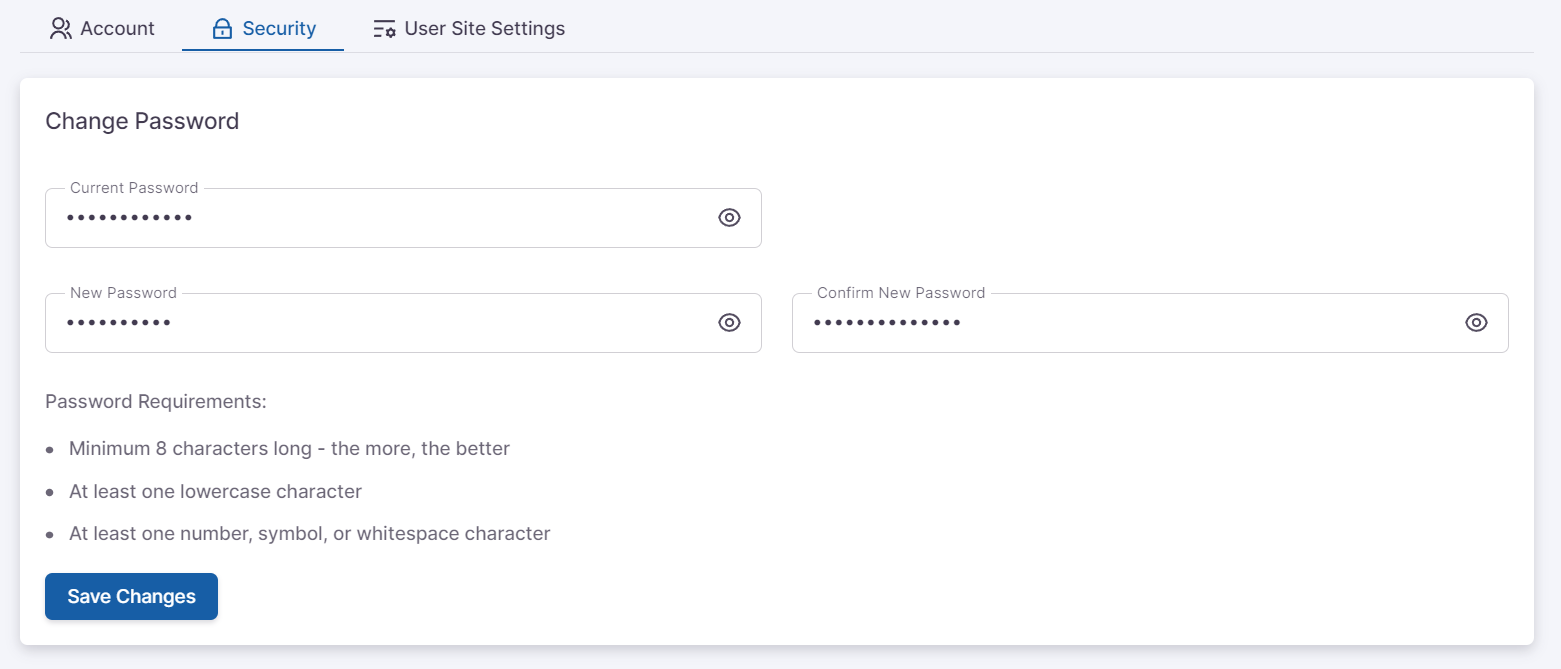Switch to the Account tab
Viewport: 1561px width, 669px height.
(117, 29)
